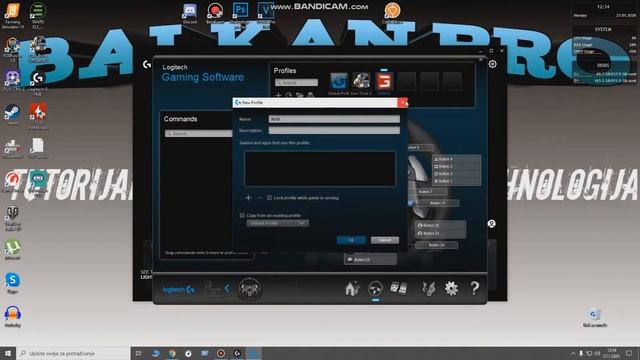
Task: Open the pedals settings icon
Action: point(398,288)
